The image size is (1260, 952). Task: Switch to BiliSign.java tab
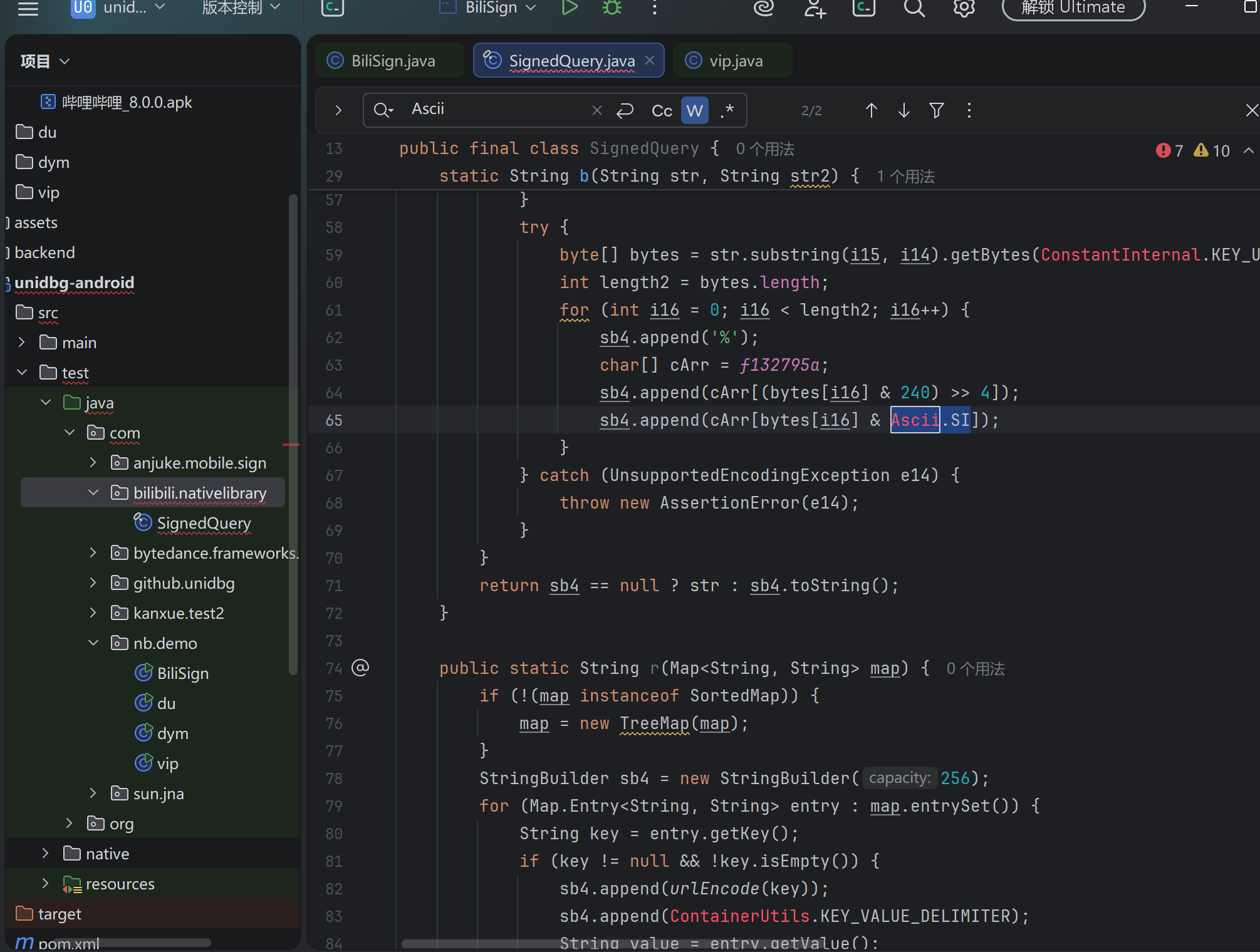pos(389,61)
